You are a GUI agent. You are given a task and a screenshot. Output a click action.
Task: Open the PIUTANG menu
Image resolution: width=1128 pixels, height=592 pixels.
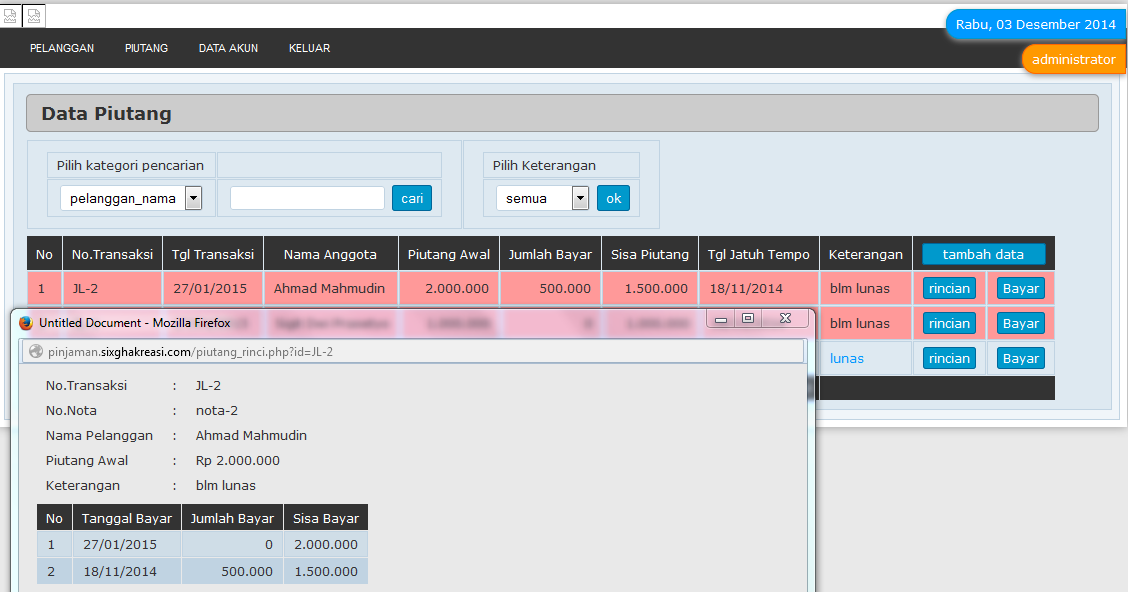146,48
